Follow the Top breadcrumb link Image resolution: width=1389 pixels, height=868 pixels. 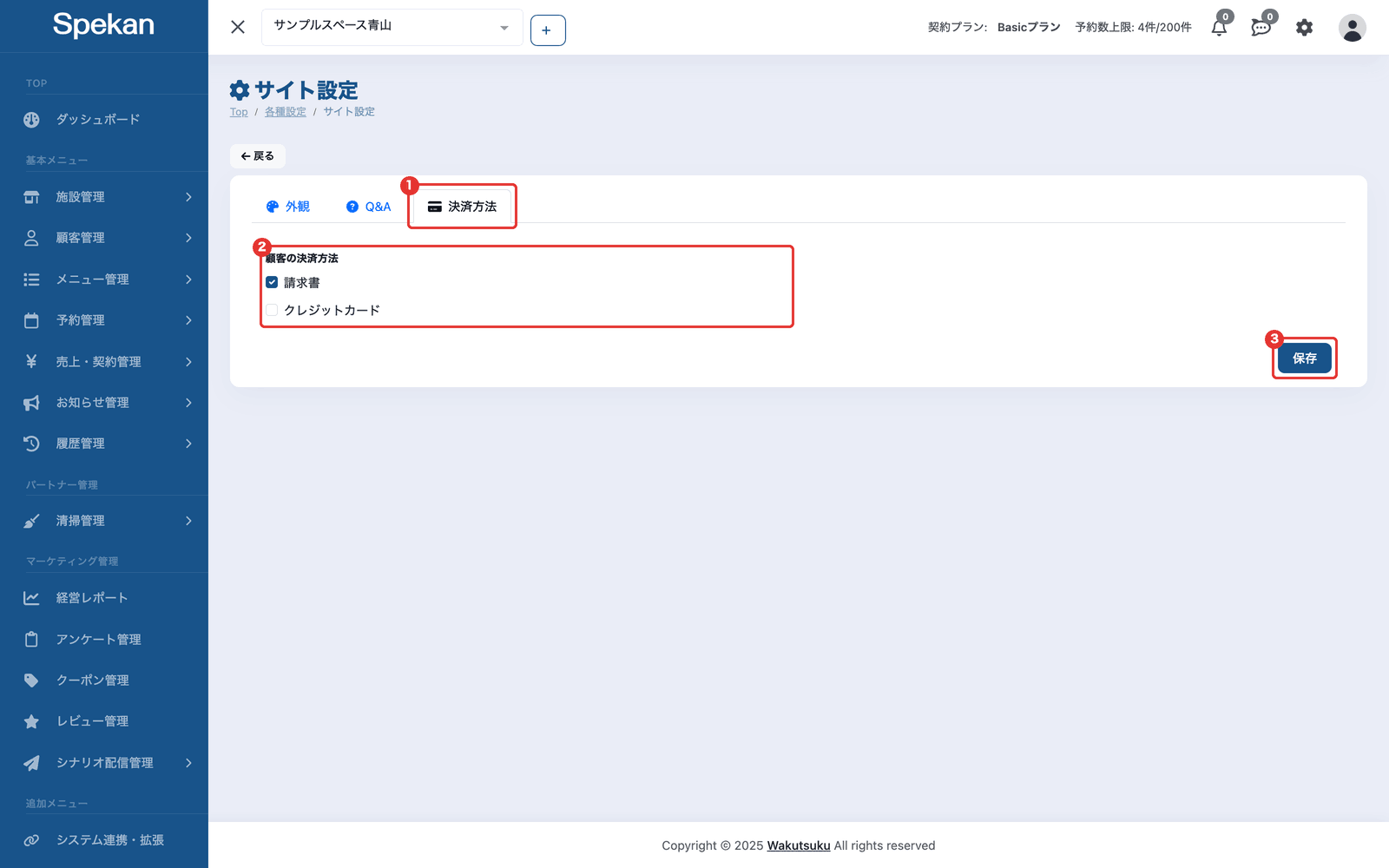point(239,112)
